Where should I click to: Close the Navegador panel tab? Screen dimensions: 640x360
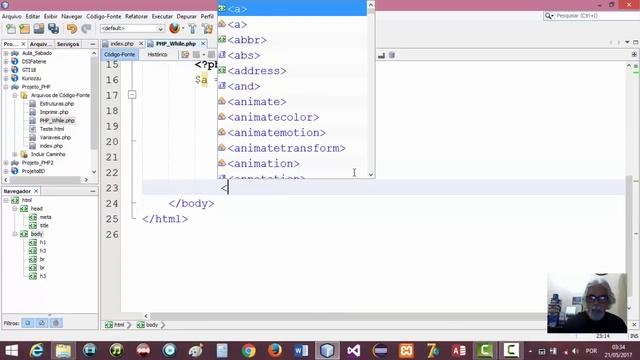[36, 191]
